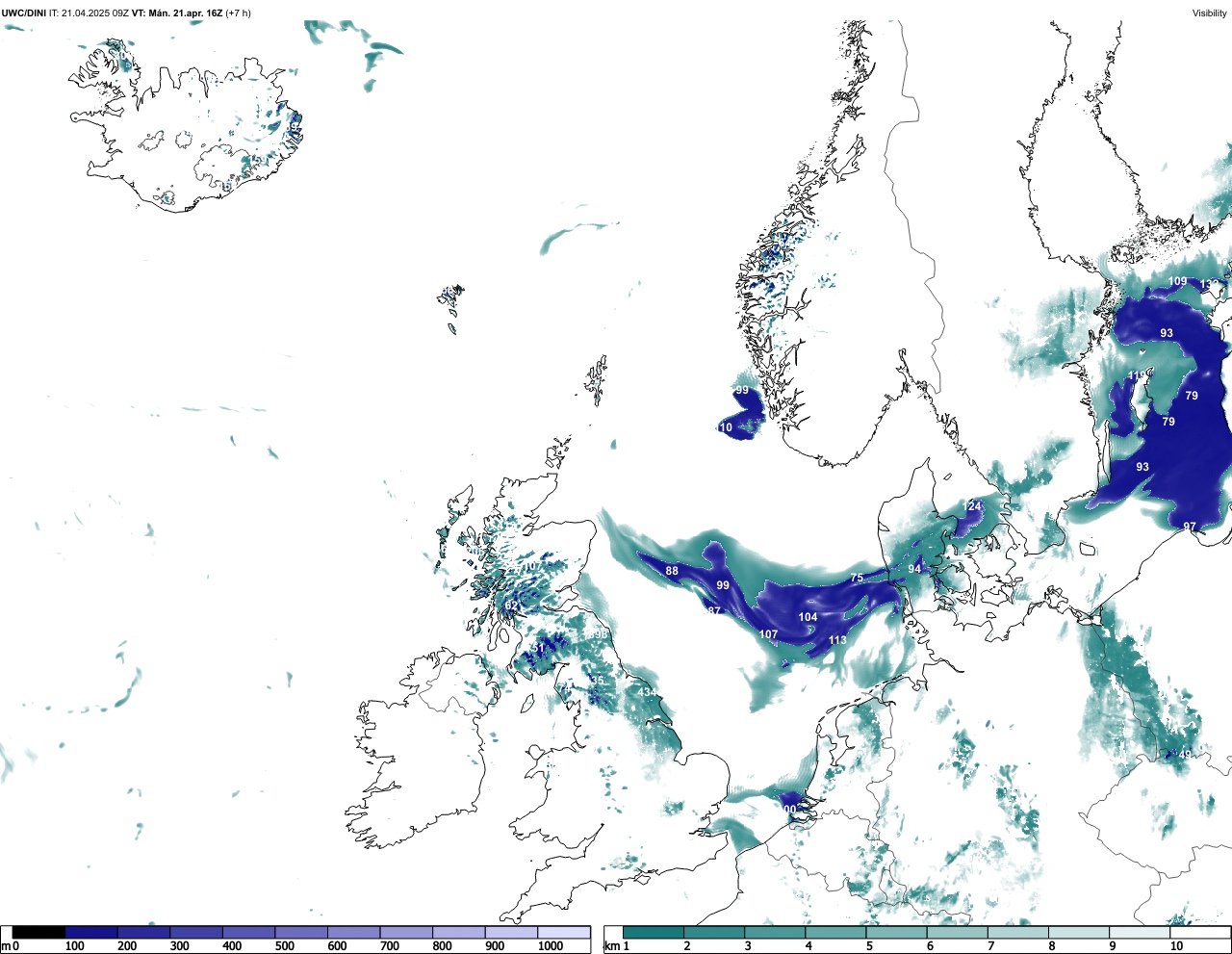The width and height of the screenshot is (1232, 954).
Task: Click the black 0–100 m legend swatch
Action: point(39,932)
